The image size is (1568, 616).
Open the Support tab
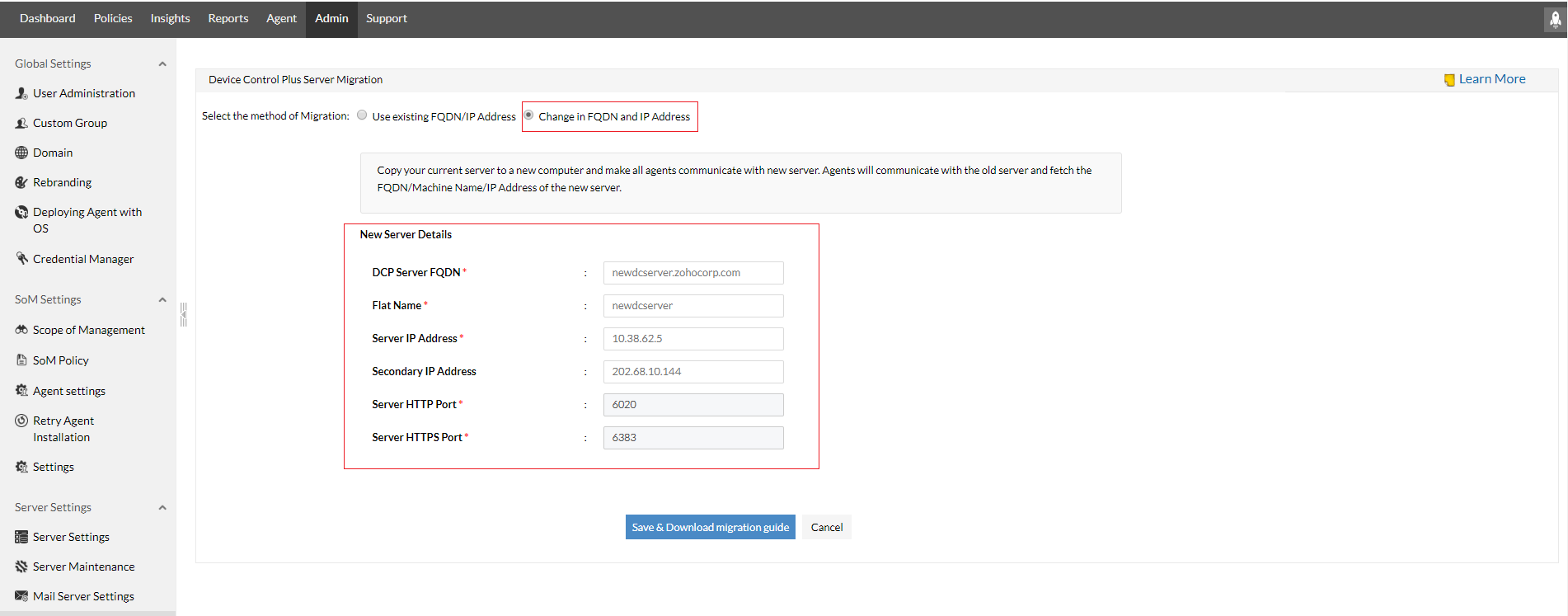(387, 19)
